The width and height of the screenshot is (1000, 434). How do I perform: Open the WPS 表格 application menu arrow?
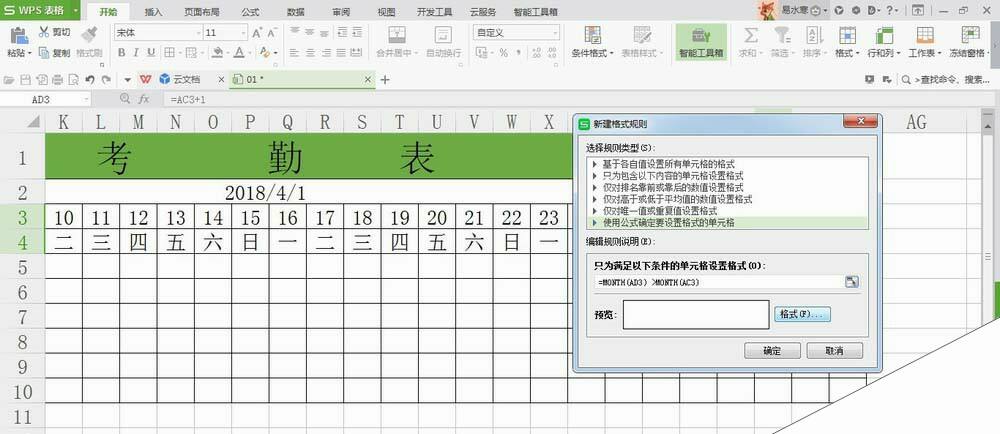pos(76,10)
